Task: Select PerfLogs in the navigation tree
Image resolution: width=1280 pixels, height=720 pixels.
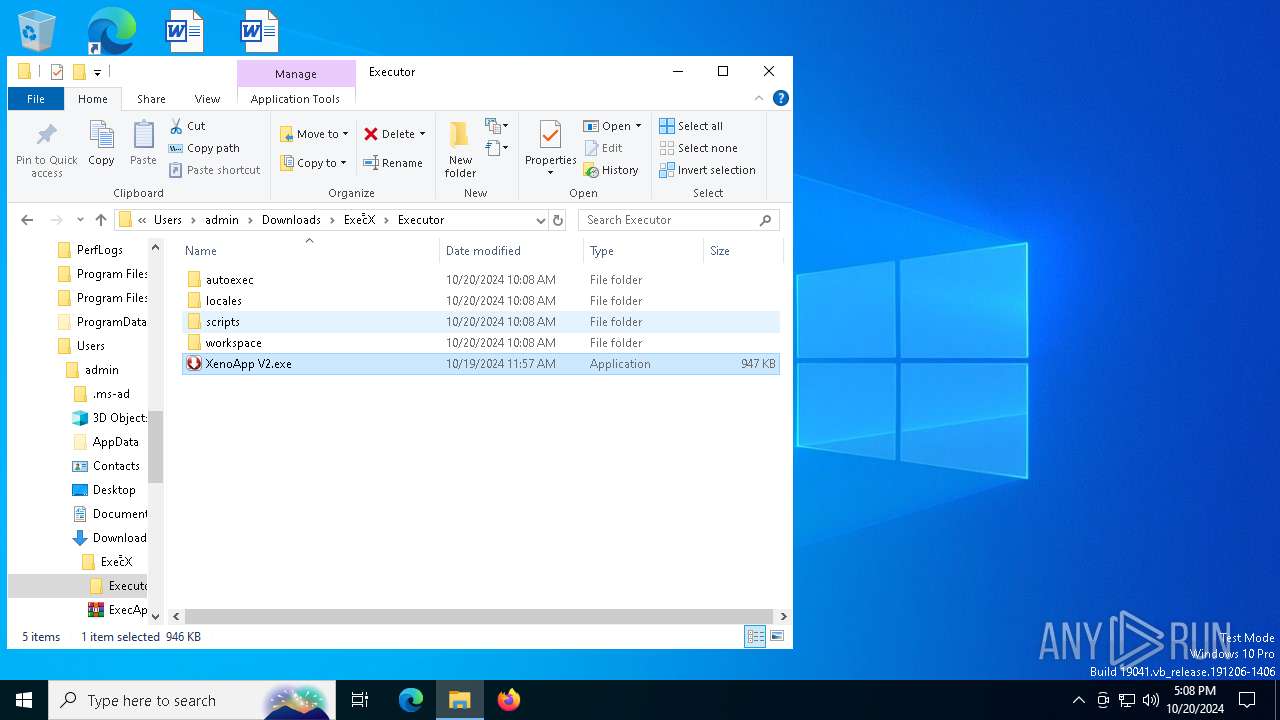Action: [x=100, y=250]
